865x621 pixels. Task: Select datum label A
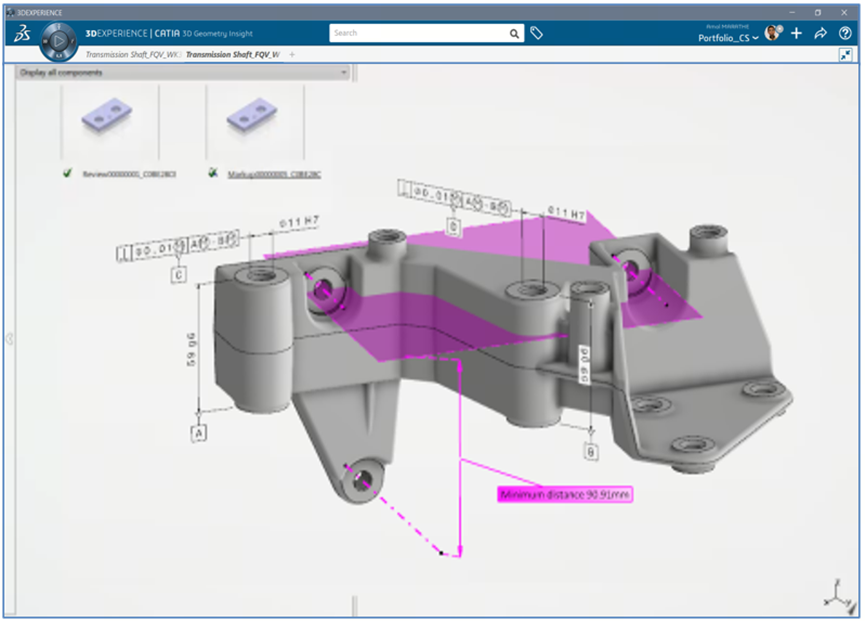pos(199,433)
